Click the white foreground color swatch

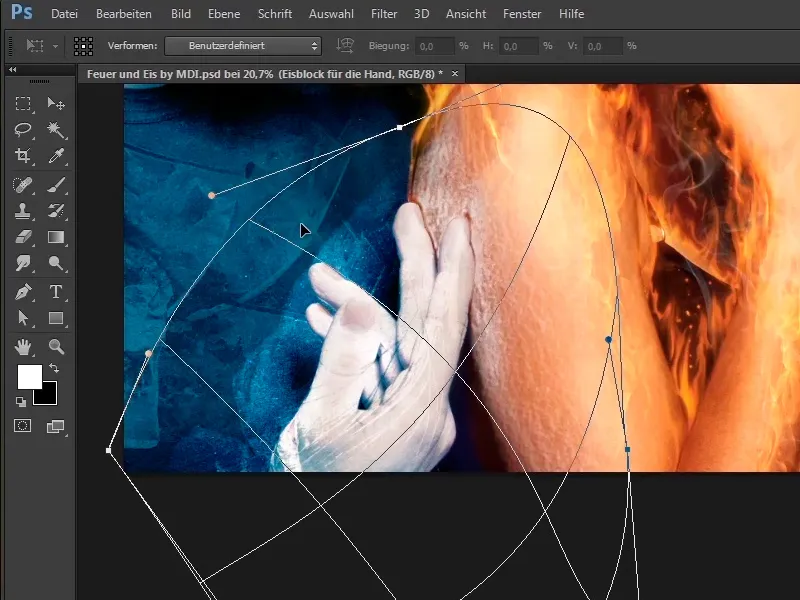point(29,376)
